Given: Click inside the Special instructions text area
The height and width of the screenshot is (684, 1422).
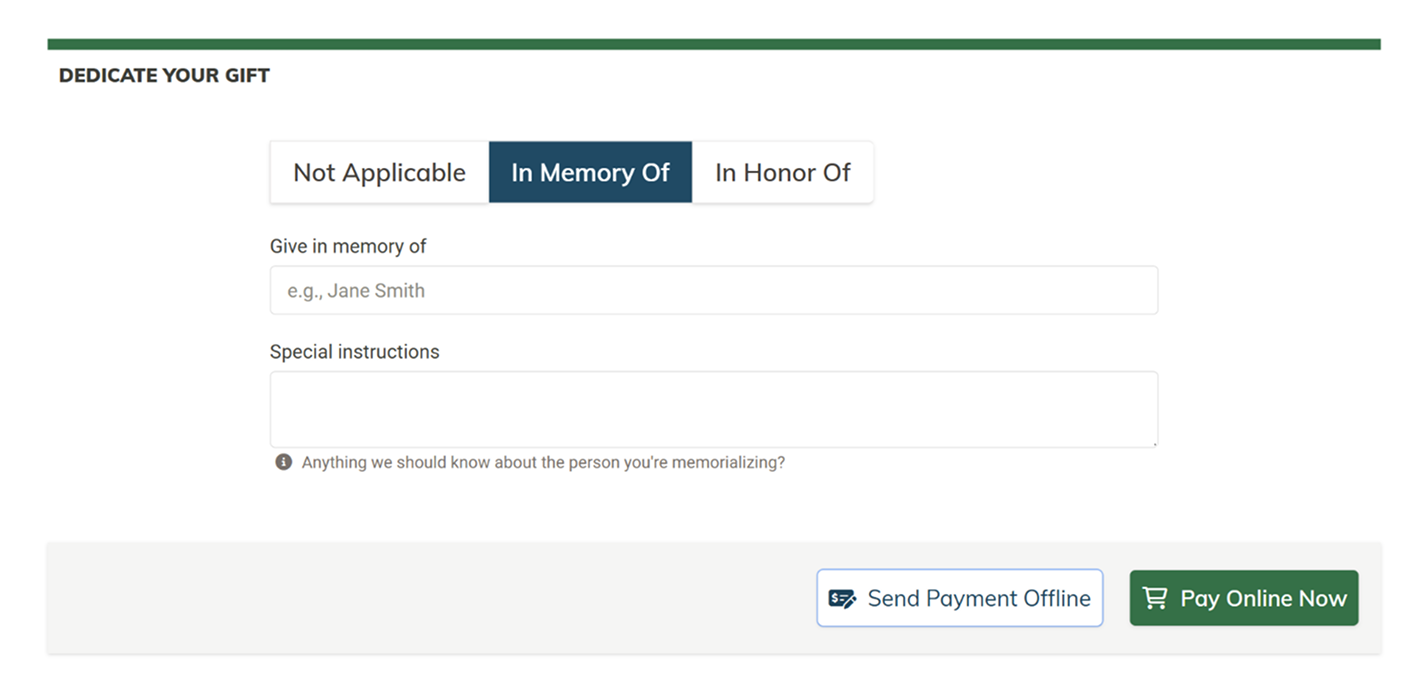Looking at the screenshot, I should click(714, 409).
